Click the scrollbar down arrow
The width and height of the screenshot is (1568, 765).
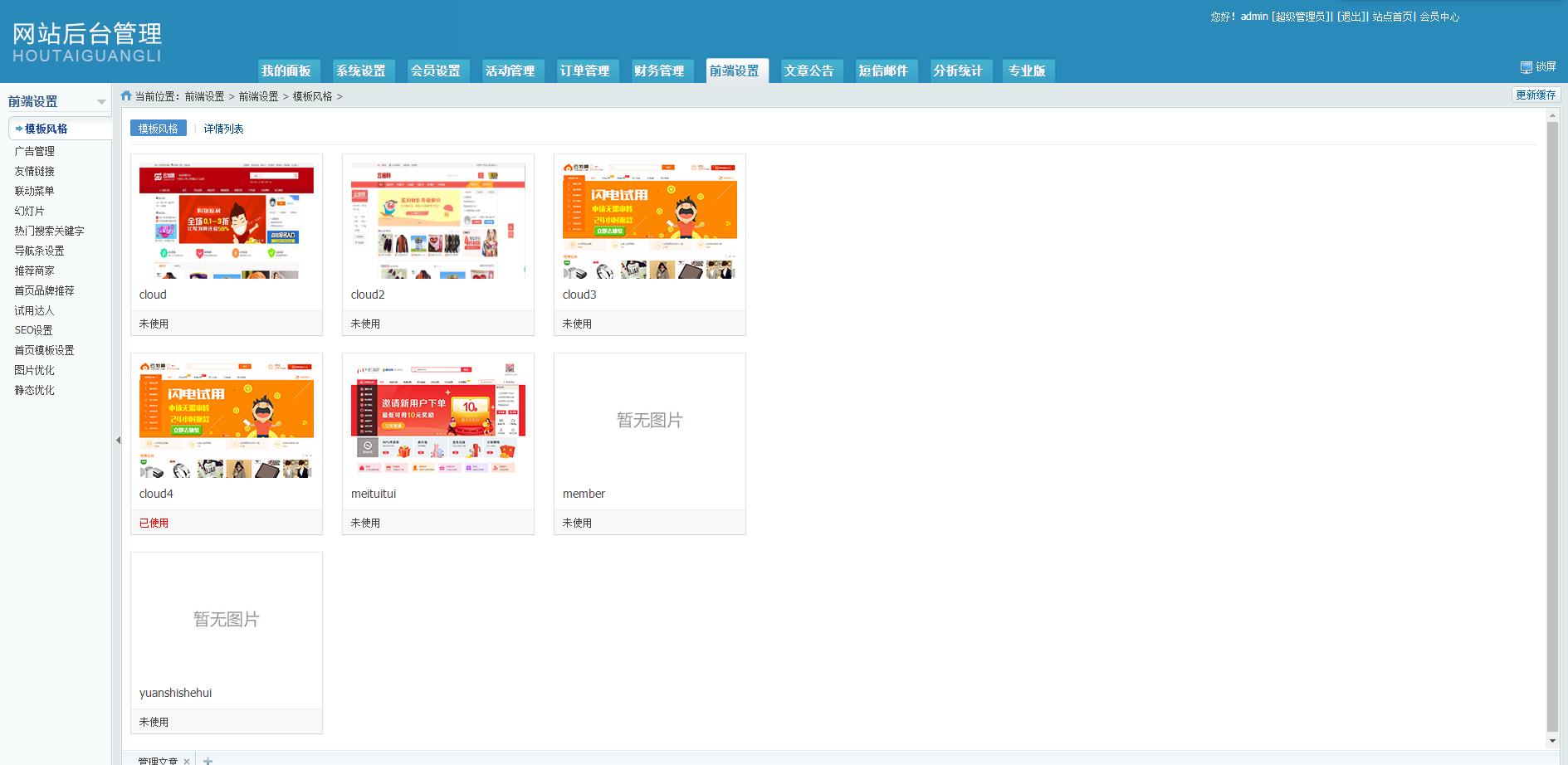click(1552, 740)
